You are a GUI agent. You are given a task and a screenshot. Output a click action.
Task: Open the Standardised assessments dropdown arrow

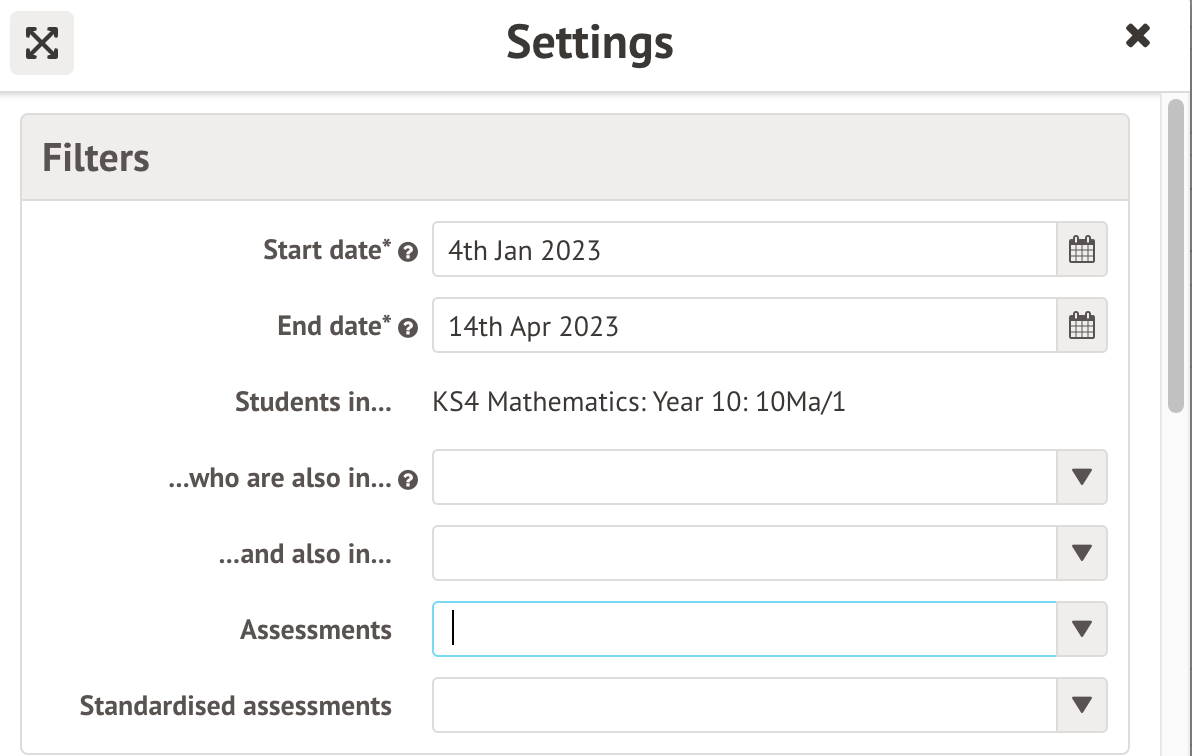[1082, 705]
